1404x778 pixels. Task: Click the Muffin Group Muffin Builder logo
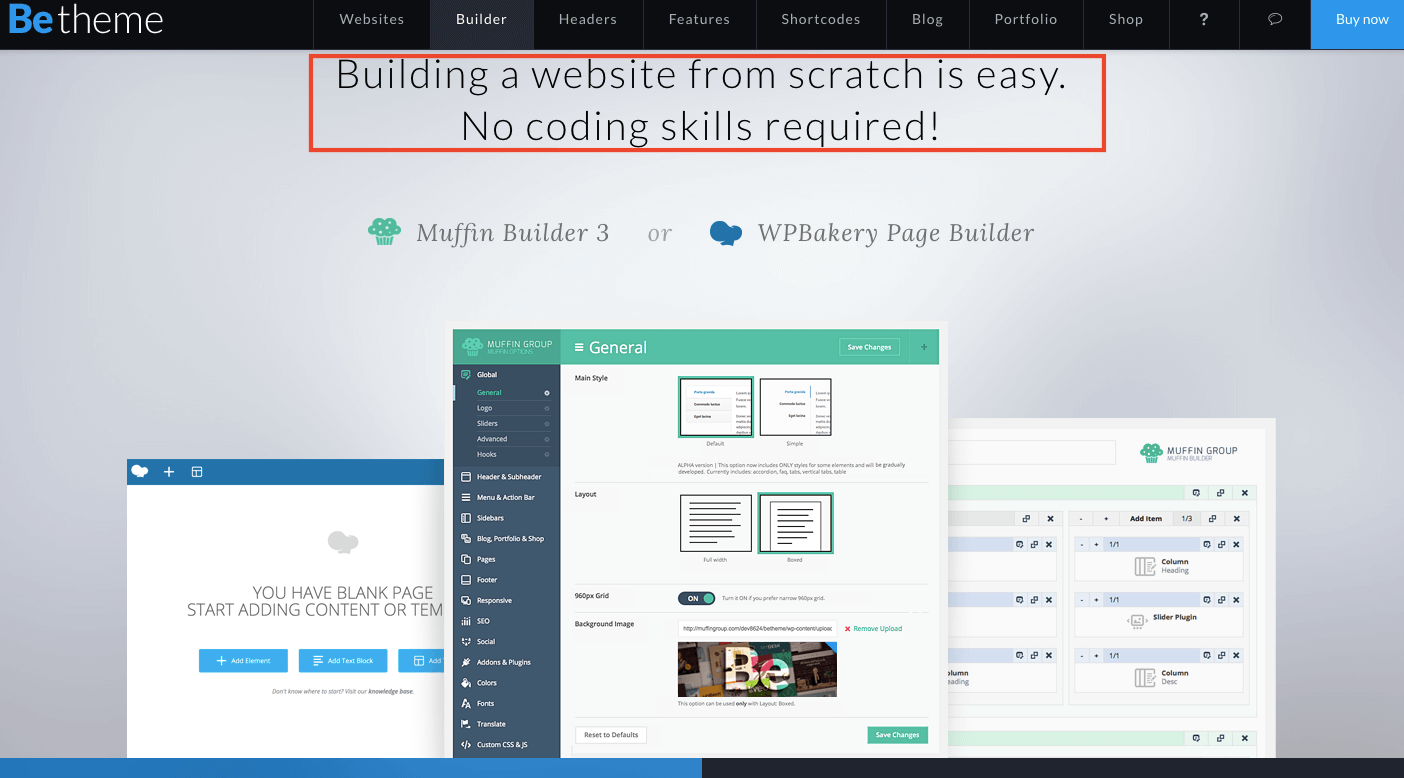click(1189, 453)
